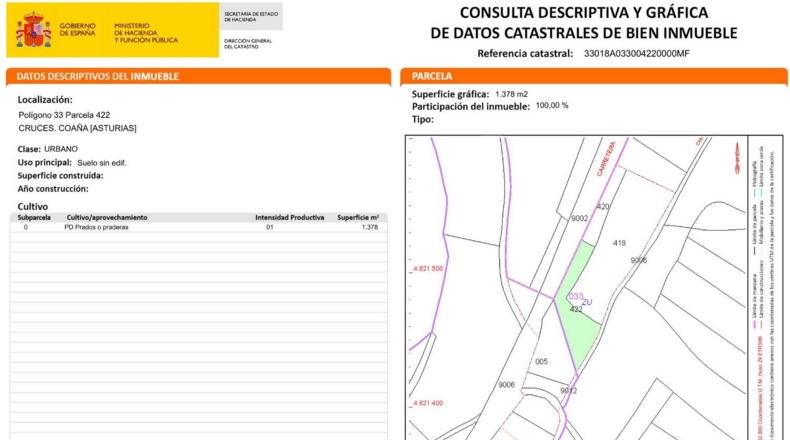Viewport: 790px width, 440px height.
Task: Click the 'Suelo sin edif.' value
Action: (102, 163)
